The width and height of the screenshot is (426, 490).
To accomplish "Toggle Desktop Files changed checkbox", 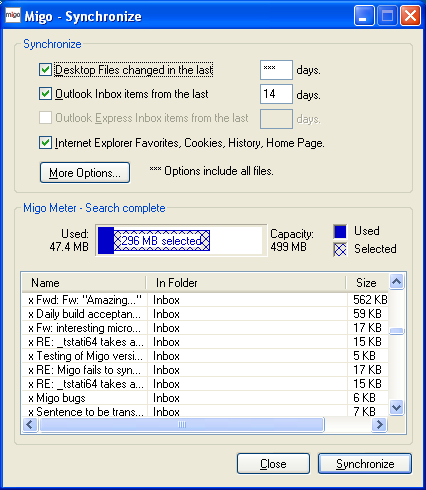I will pyautogui.click(x=45, y=70).
